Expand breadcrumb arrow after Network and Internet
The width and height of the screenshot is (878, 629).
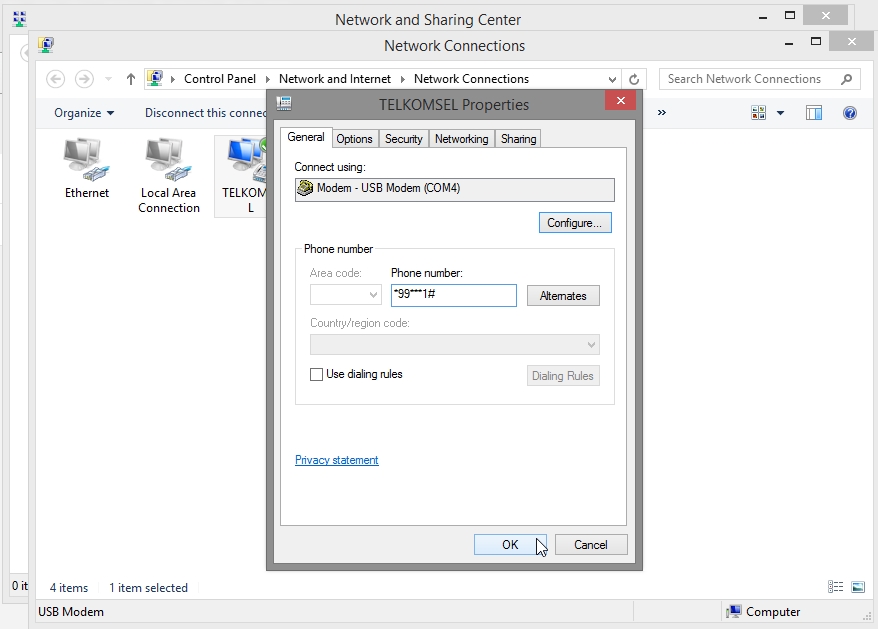click(403, 79)
